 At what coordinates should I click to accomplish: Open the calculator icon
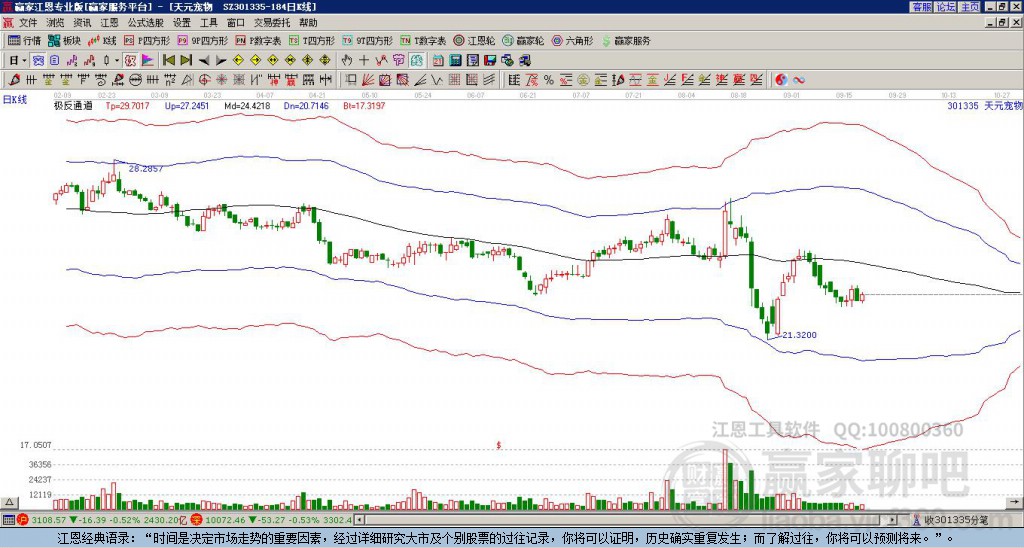(x=456, y=61)
